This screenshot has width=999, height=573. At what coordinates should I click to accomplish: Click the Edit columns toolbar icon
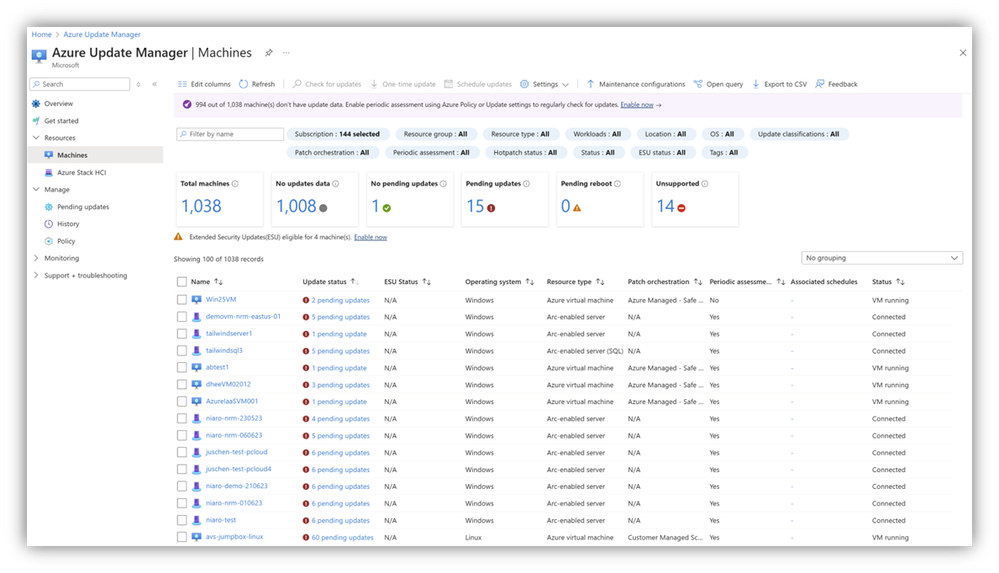[182, 84]
